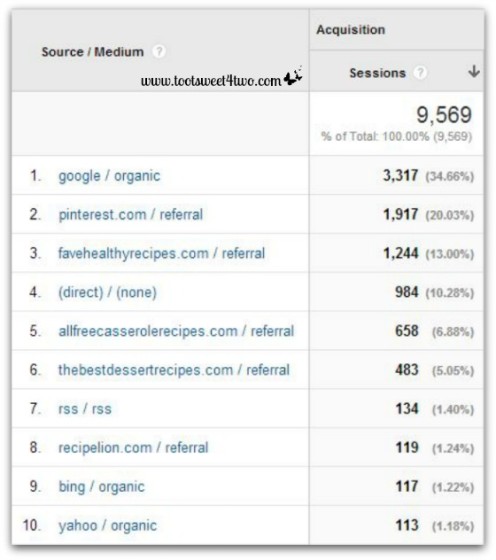The width and height of the screenshot is (496, 560).
Task: Open thebestdessertrecipes.com / referral link
Action: (174, 370)
